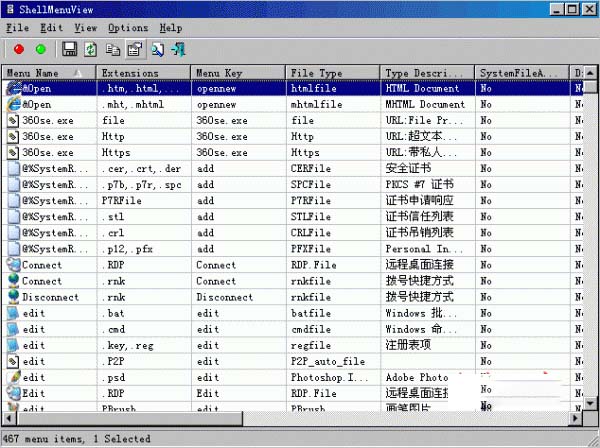Viewport: 600px width, 448px height.
Task: Open the Options menu
Action: point(128,28)
